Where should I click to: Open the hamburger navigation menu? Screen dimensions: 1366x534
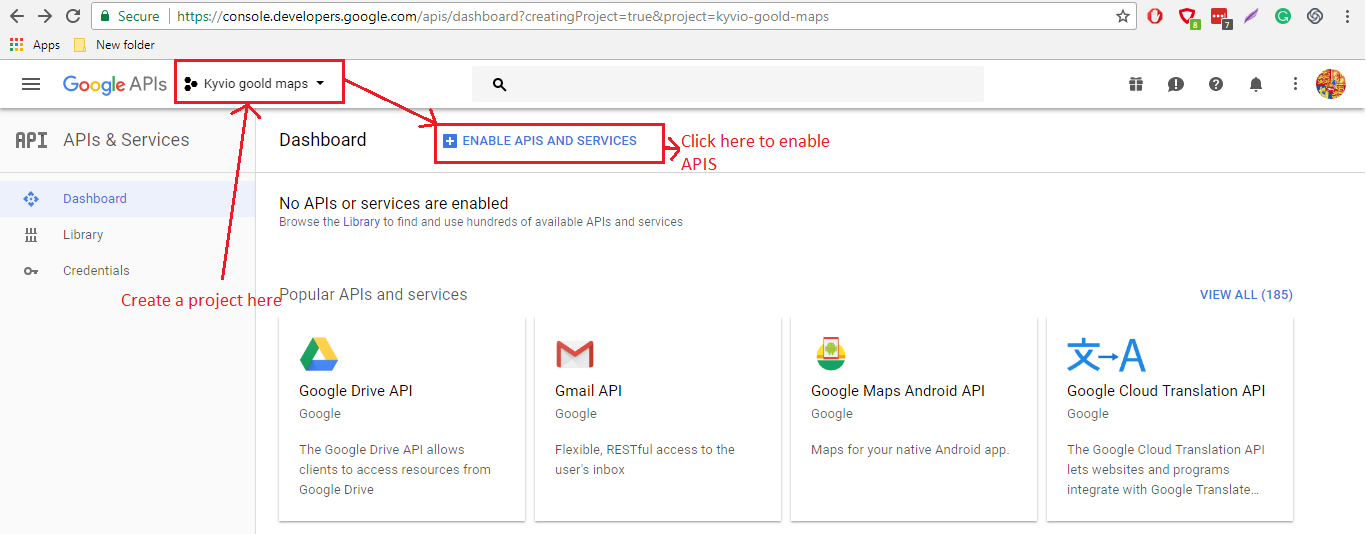(x=31, y=84)
